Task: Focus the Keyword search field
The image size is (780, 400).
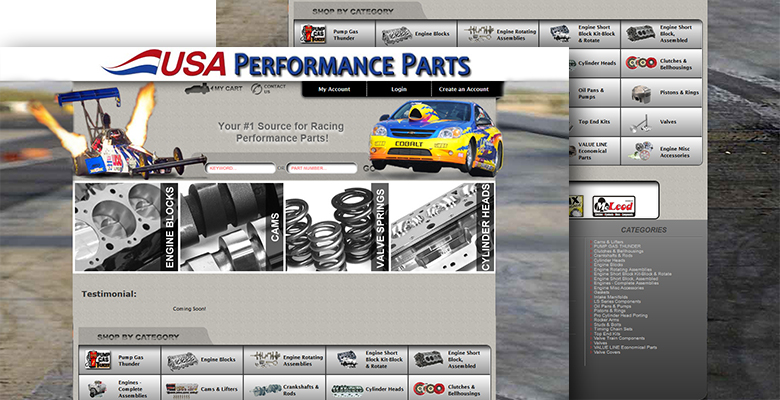Action: 240,169
